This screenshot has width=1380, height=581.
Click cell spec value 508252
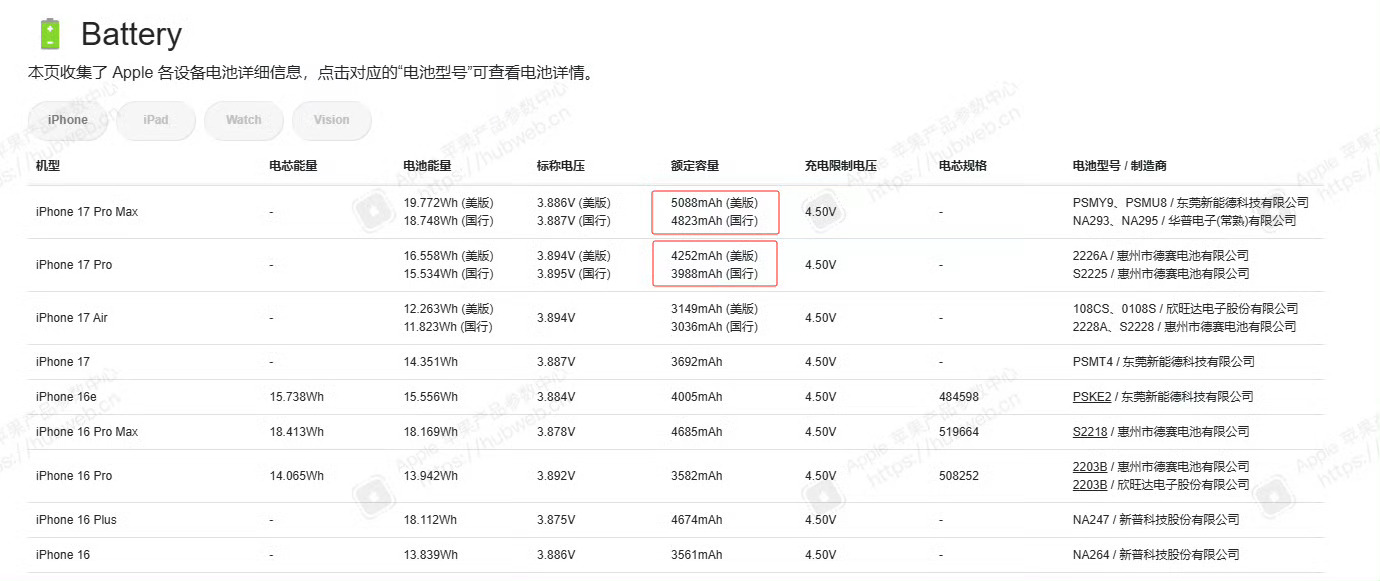tap(959, 476)
